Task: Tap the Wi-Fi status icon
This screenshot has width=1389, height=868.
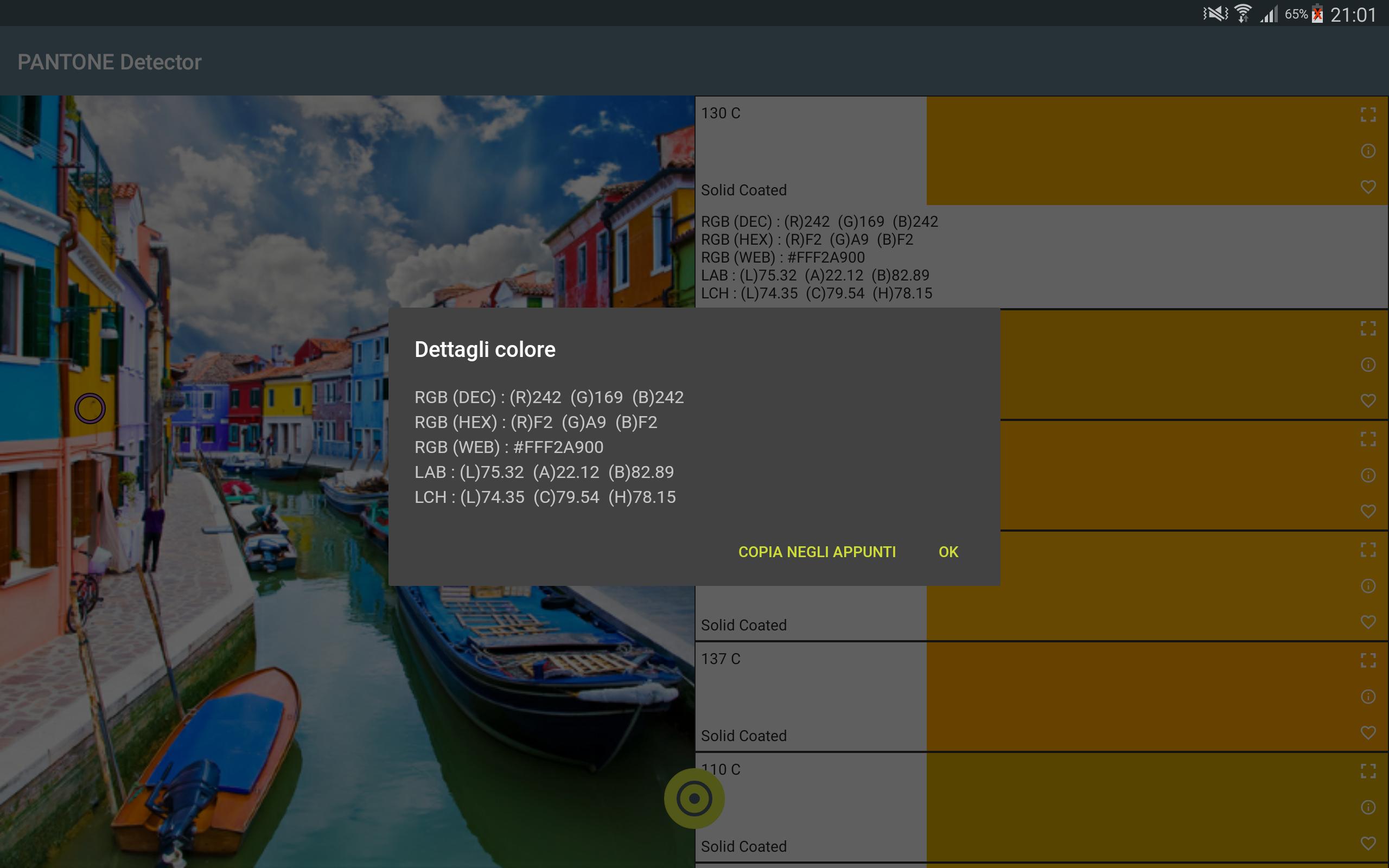Action: pyautogui.click(x=1243, y=13)
